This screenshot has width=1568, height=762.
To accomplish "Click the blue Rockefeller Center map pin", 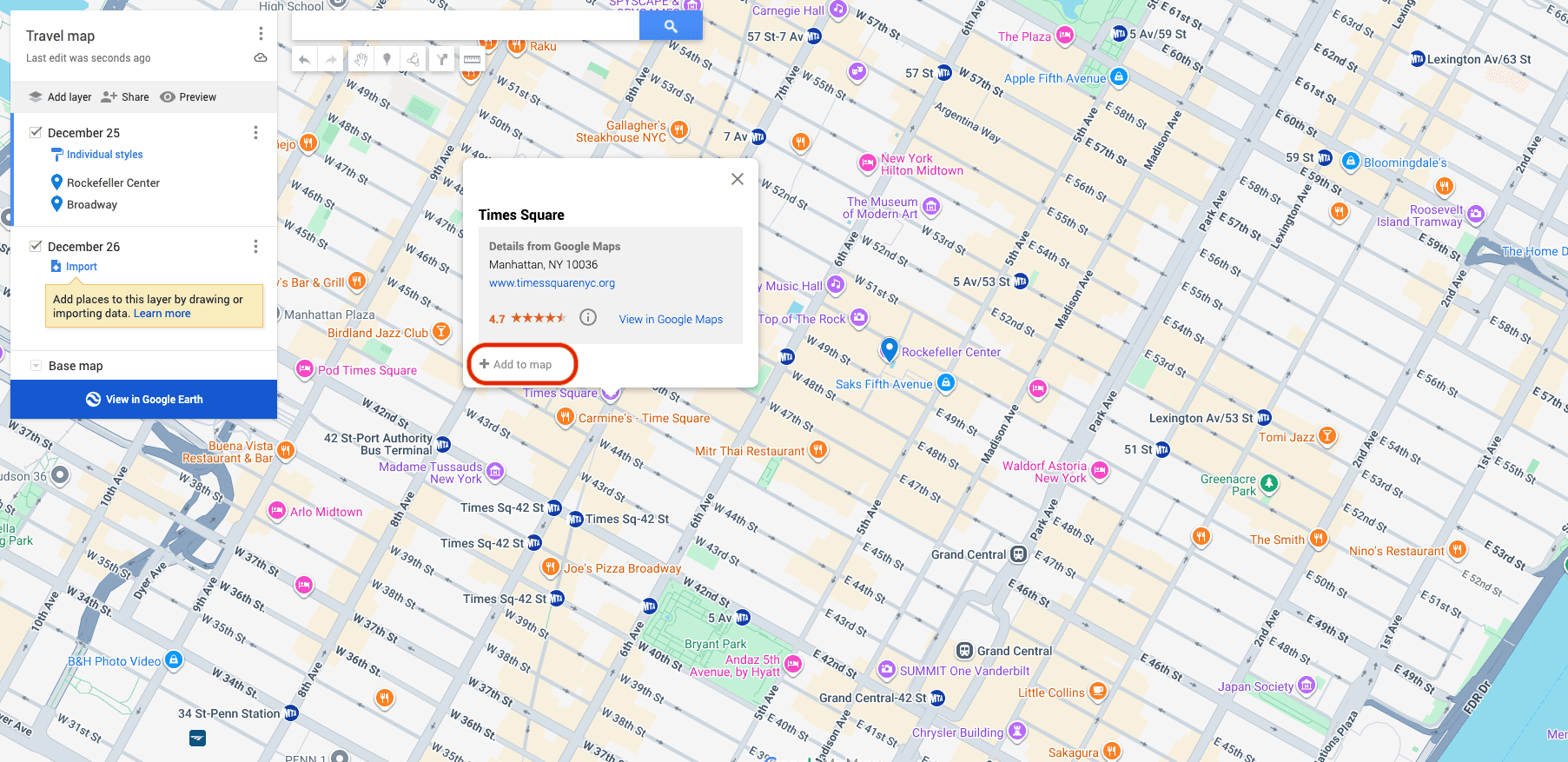I will 889,349.
